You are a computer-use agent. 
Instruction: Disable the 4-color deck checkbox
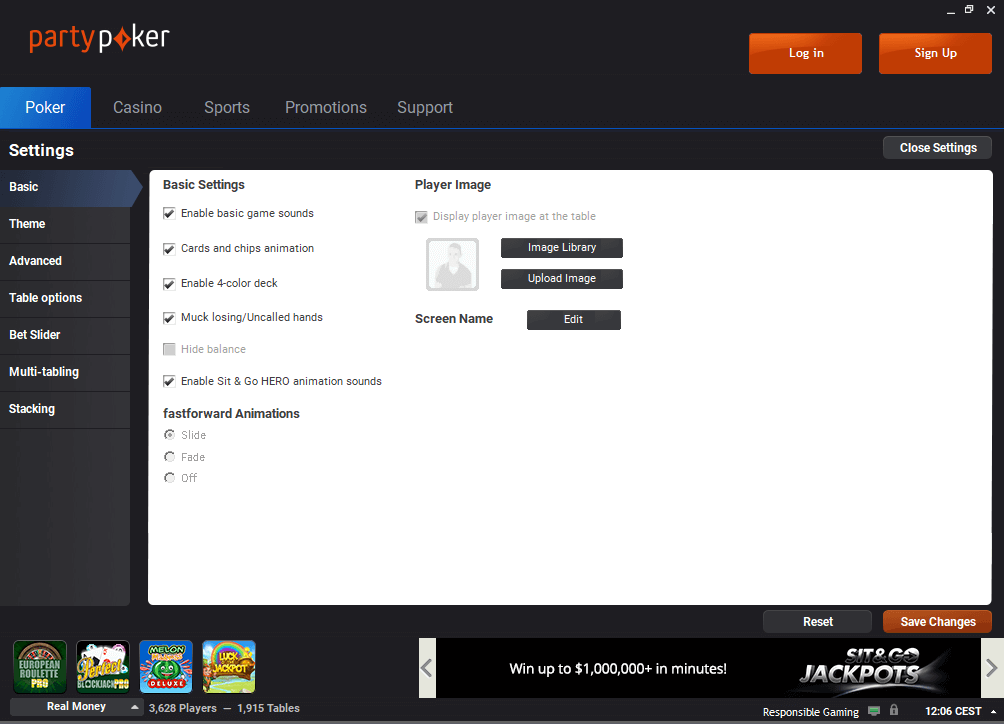click(169, 284)
